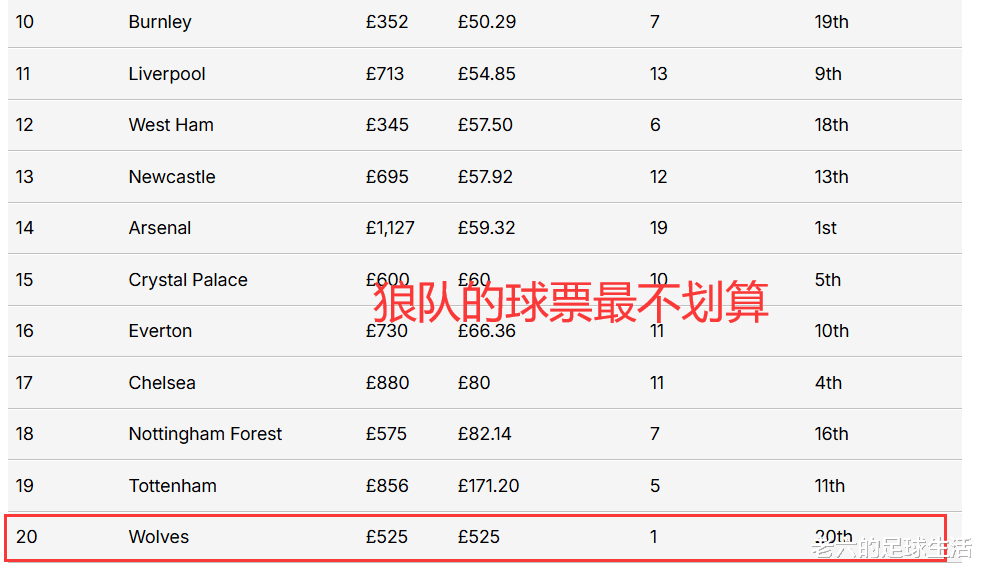Screen dimensions: 984x574
Task: Click Chelsea's 4th position cell
Action: point(828,383)
